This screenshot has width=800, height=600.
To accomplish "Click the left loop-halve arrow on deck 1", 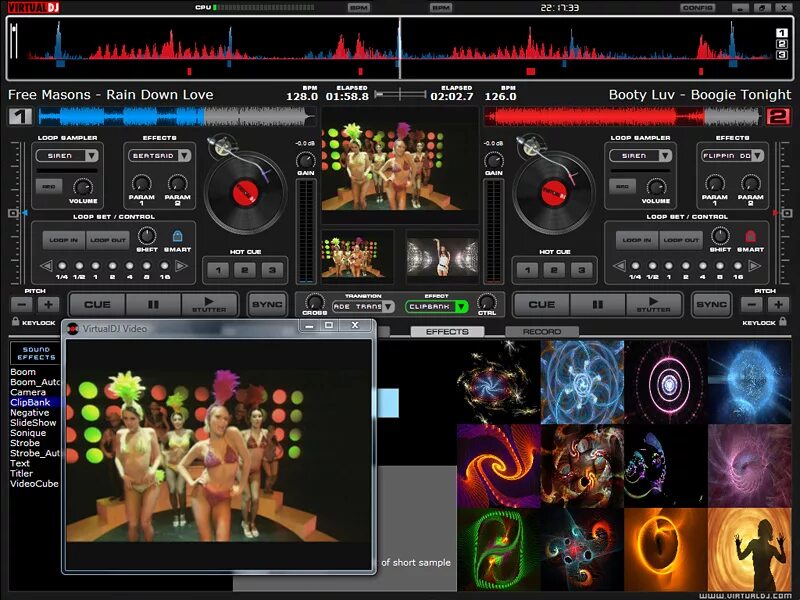I will click(x=45, y=264).
